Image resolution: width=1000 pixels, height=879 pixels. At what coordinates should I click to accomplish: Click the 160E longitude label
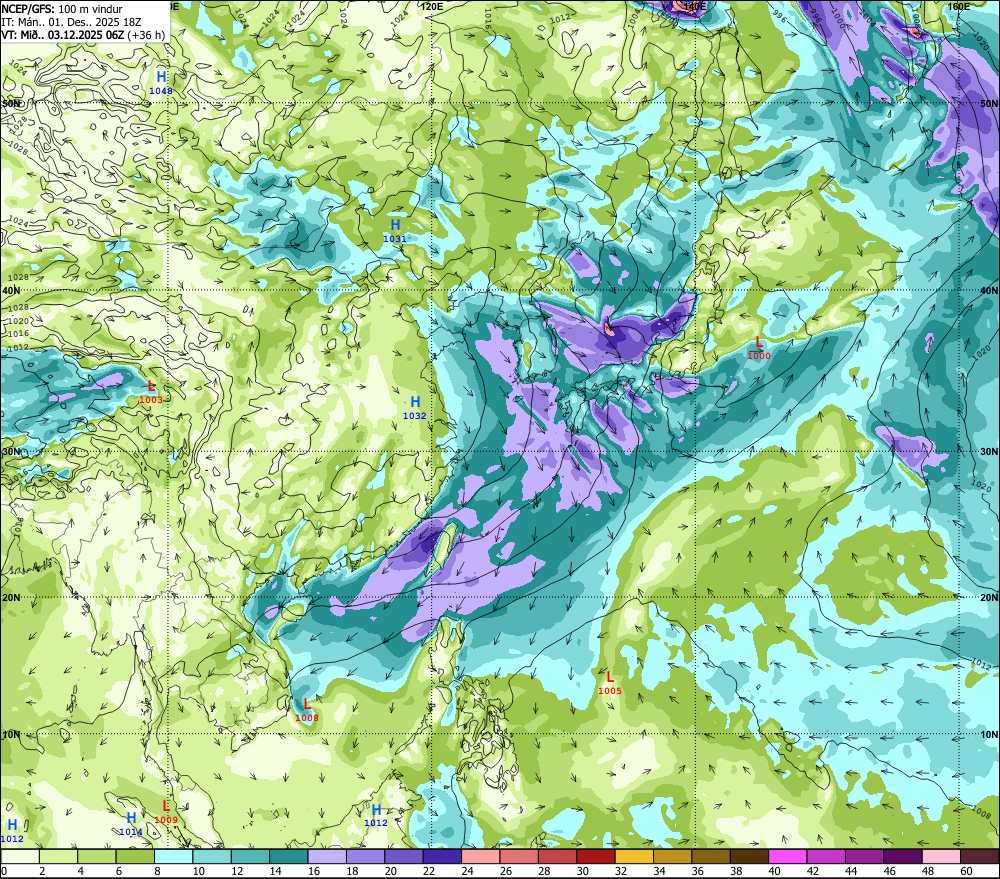959,6
